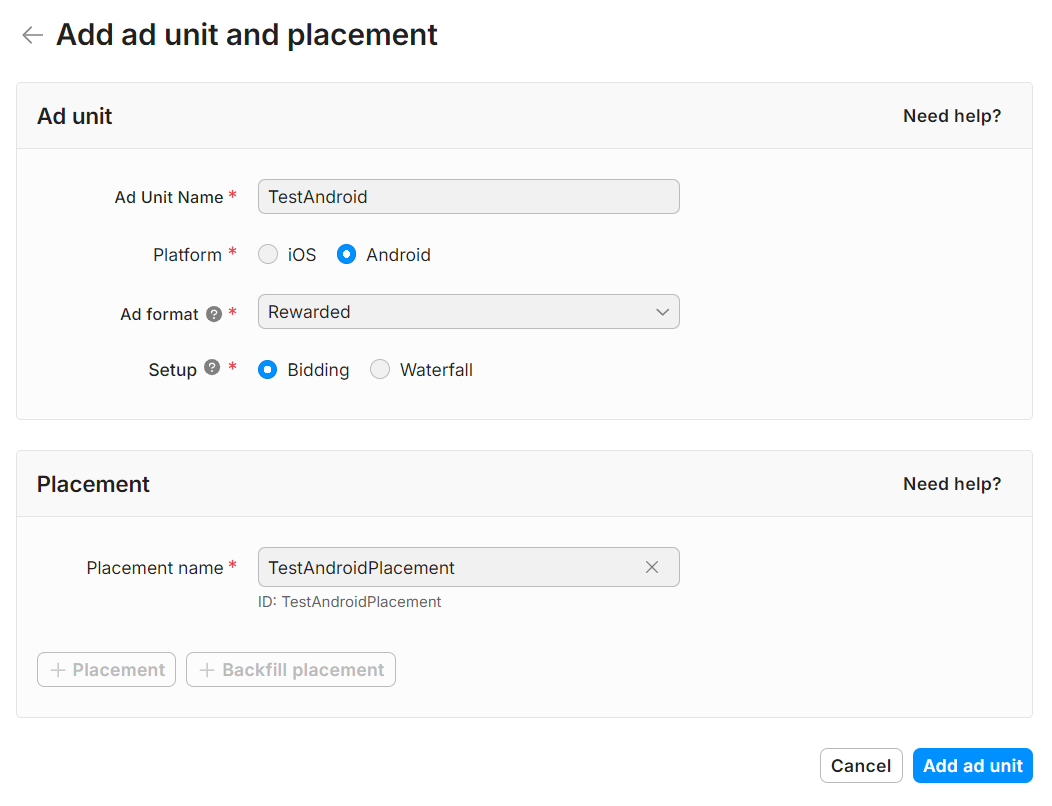
Task: Add a Backfill placement
Action: coord(291,670)
